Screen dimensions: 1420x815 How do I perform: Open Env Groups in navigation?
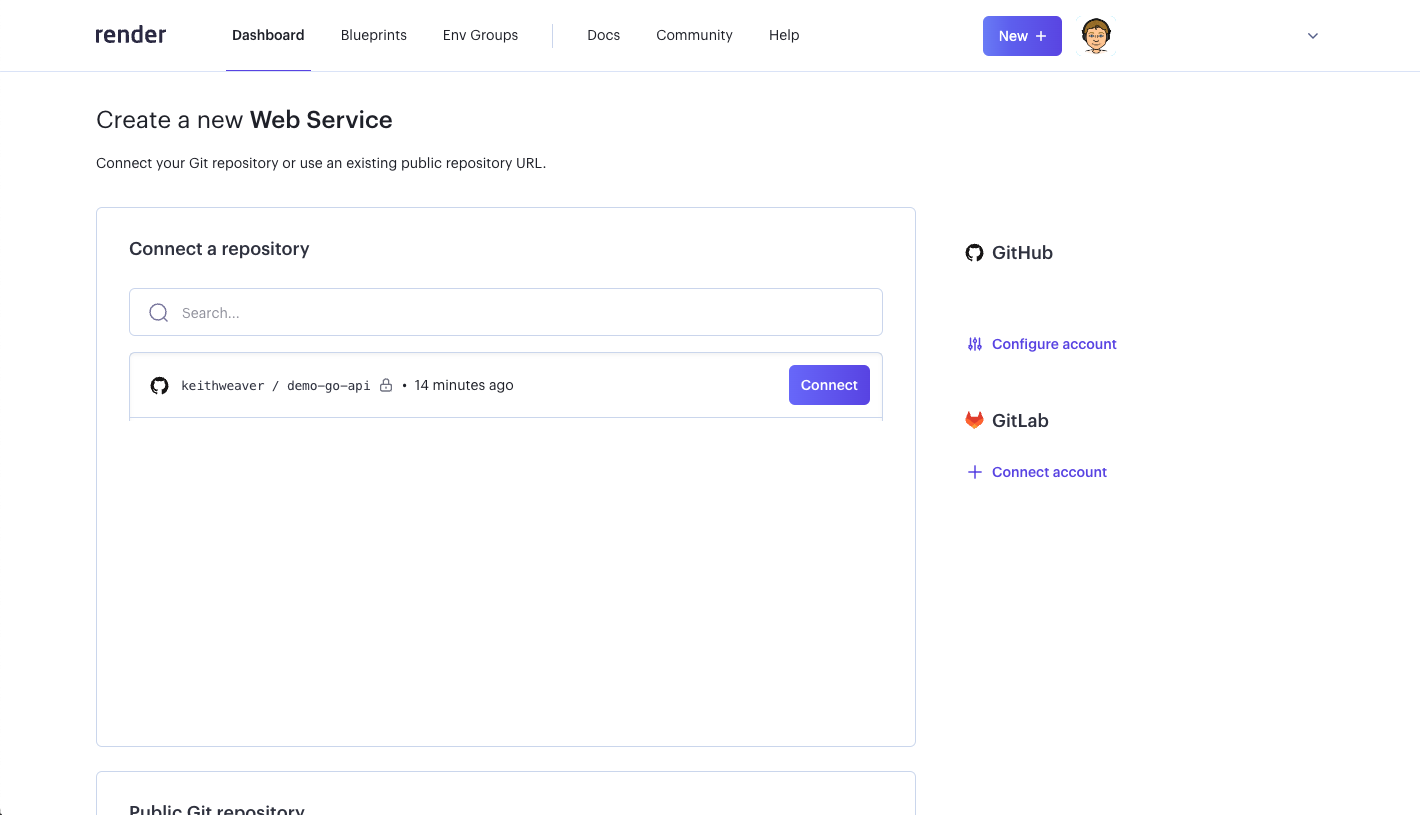480,35
